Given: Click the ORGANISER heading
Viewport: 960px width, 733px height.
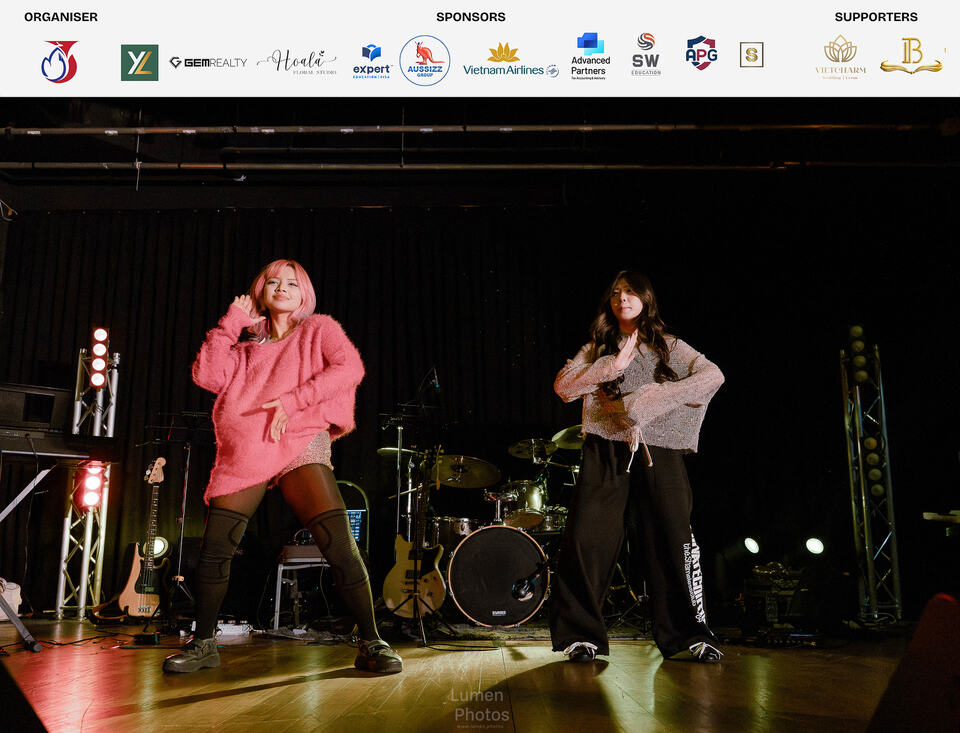Looking at the screenshot, I should pyautogui.click(x=61, y=17).
